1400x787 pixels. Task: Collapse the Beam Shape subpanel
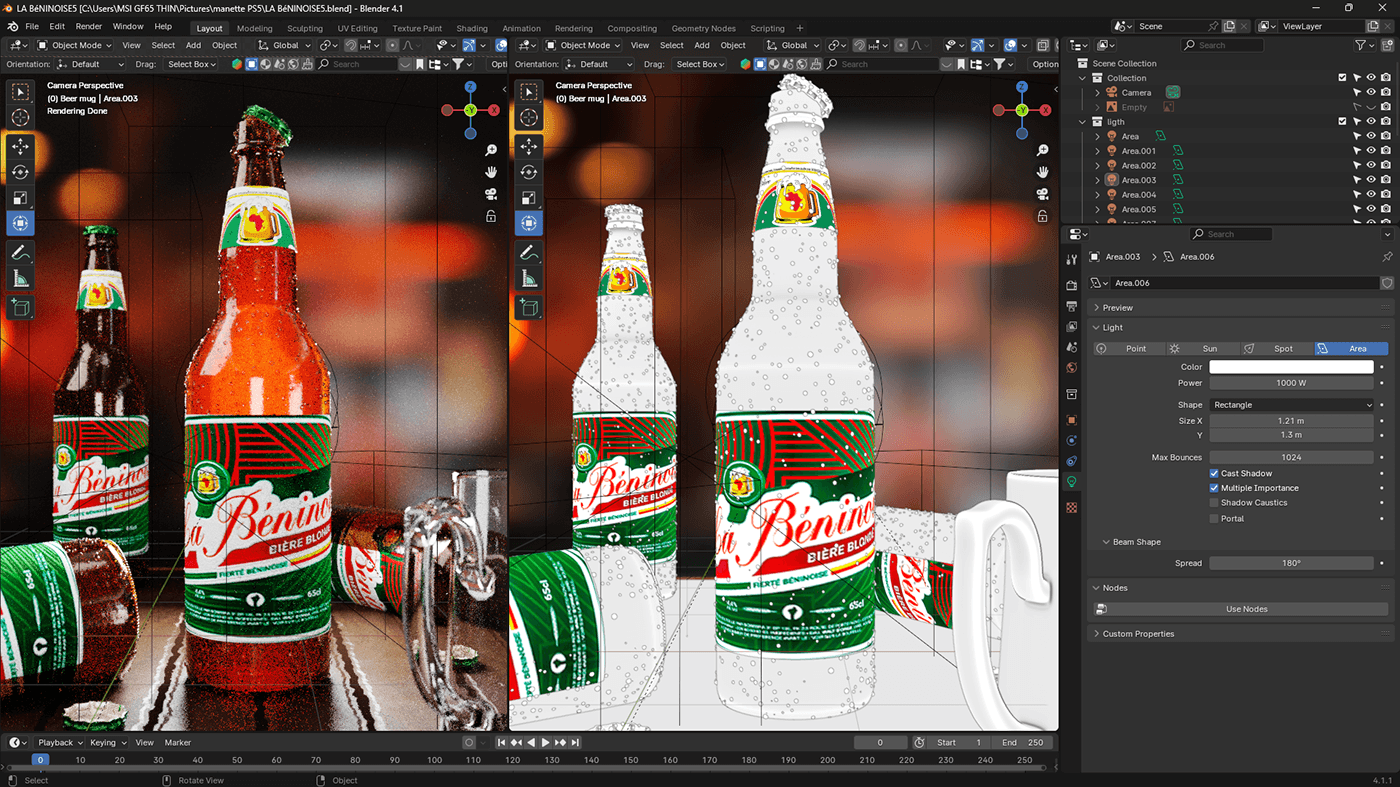click(1136, 542)
